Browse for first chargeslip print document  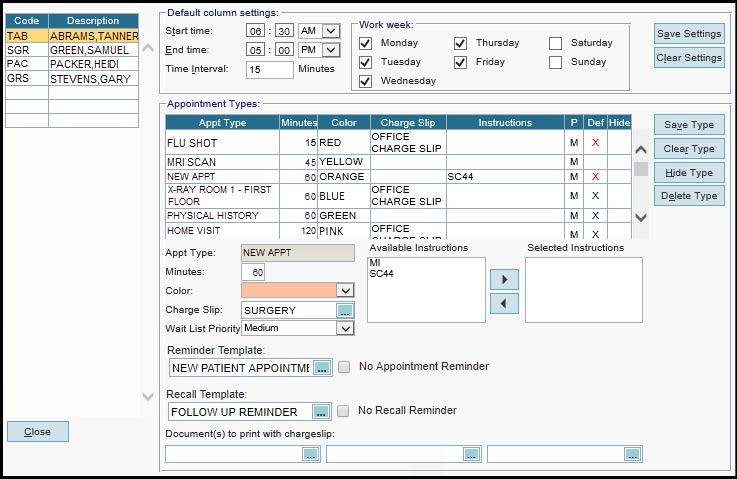point(310,454)
